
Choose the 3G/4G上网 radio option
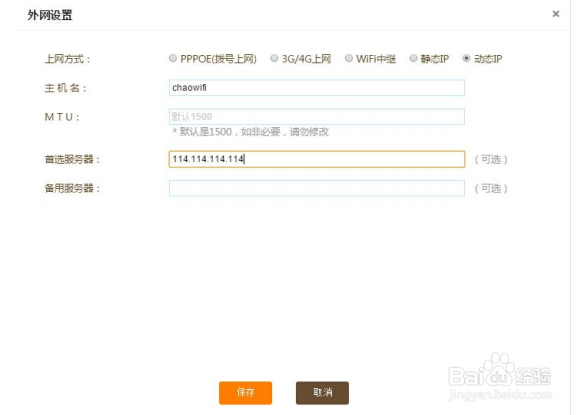[274, 58]
